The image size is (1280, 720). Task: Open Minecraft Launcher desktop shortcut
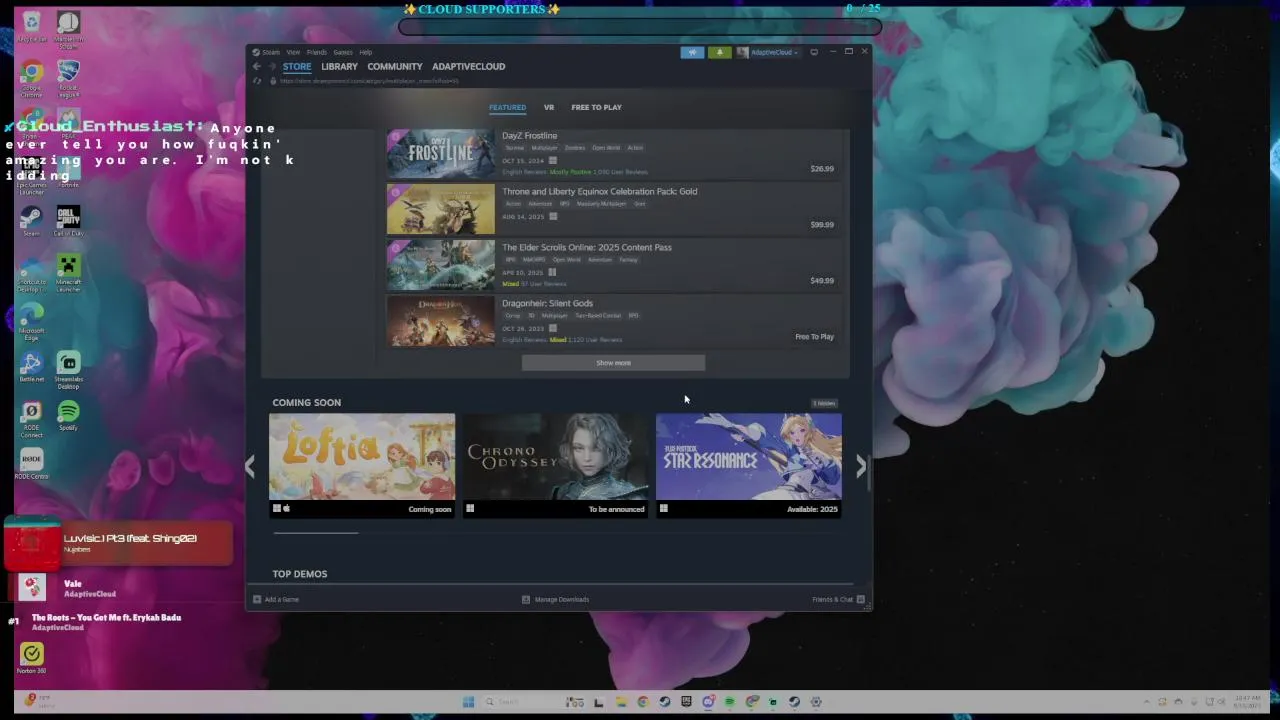click(68, 273)
